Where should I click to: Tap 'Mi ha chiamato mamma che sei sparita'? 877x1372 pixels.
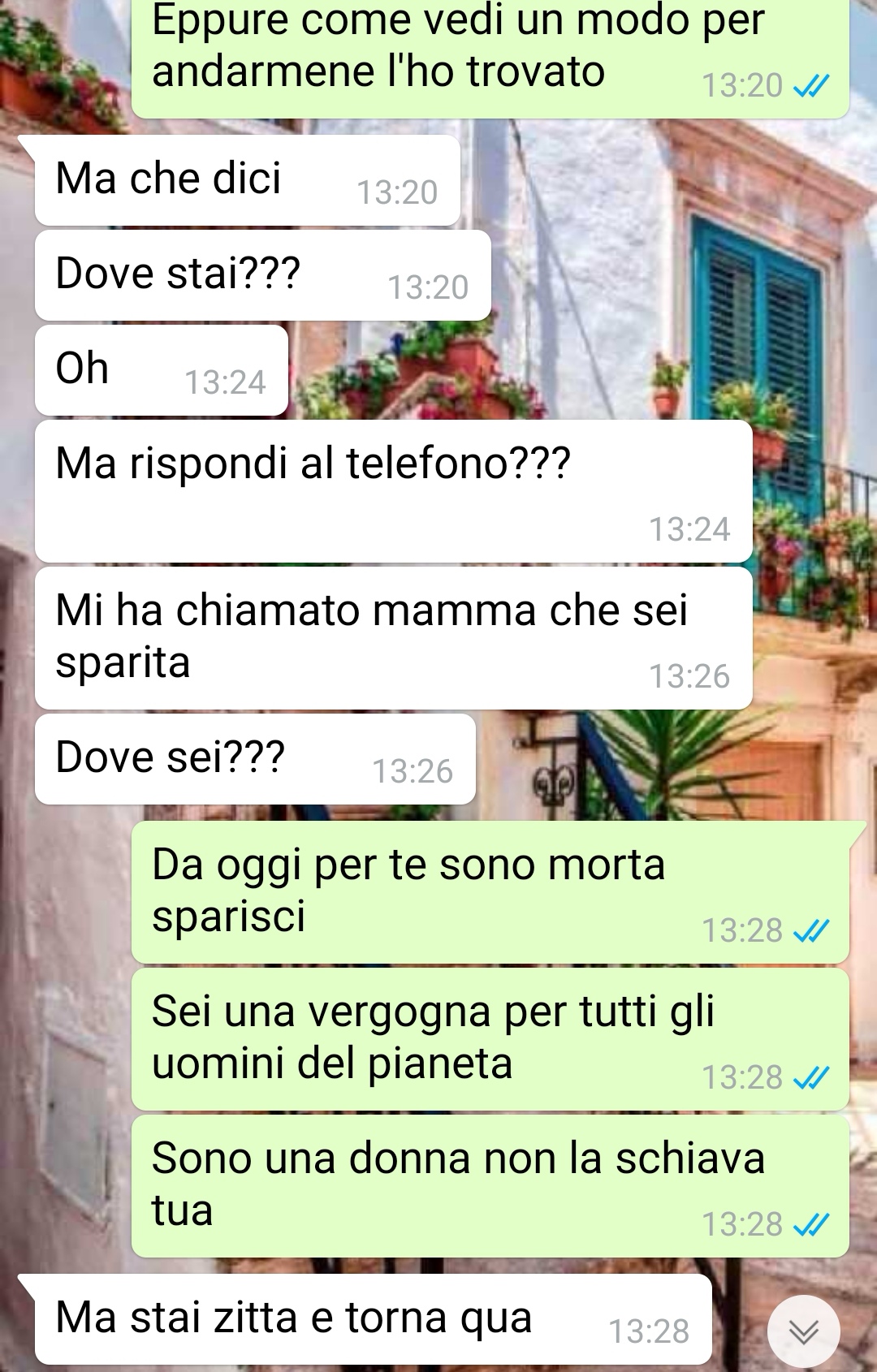tap(394, 638)
